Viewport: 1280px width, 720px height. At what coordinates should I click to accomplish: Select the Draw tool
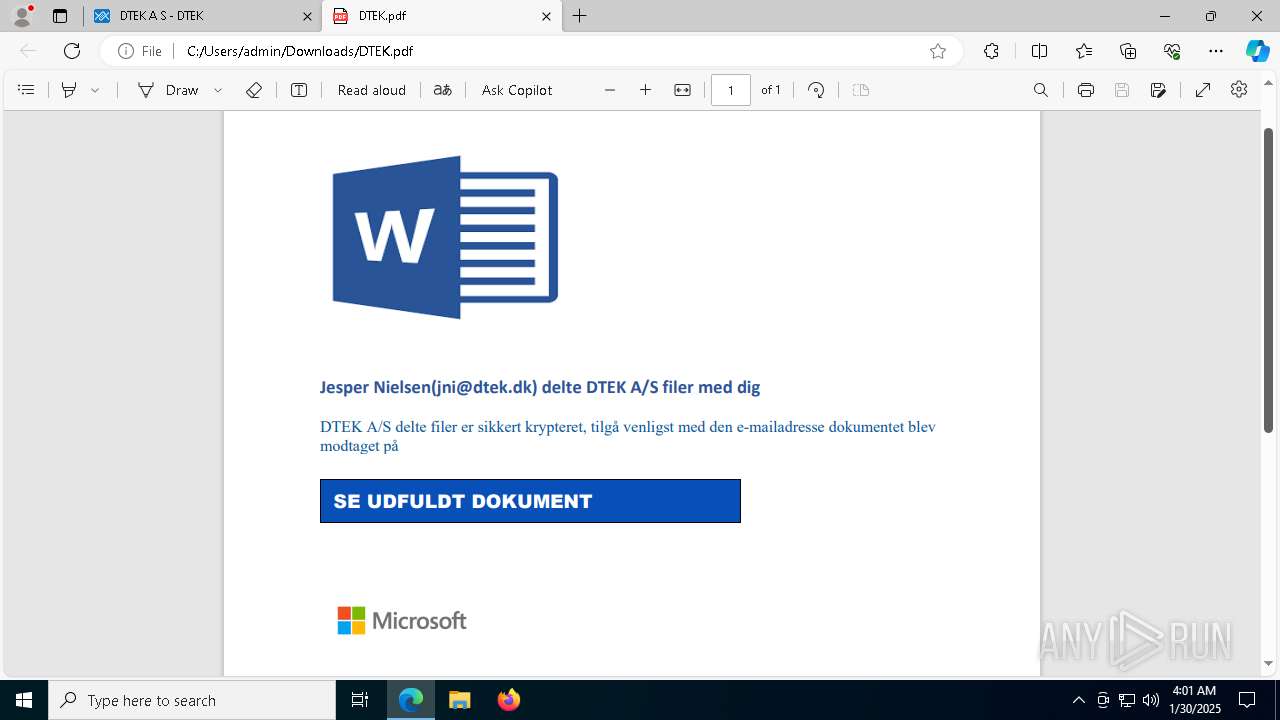168,90
